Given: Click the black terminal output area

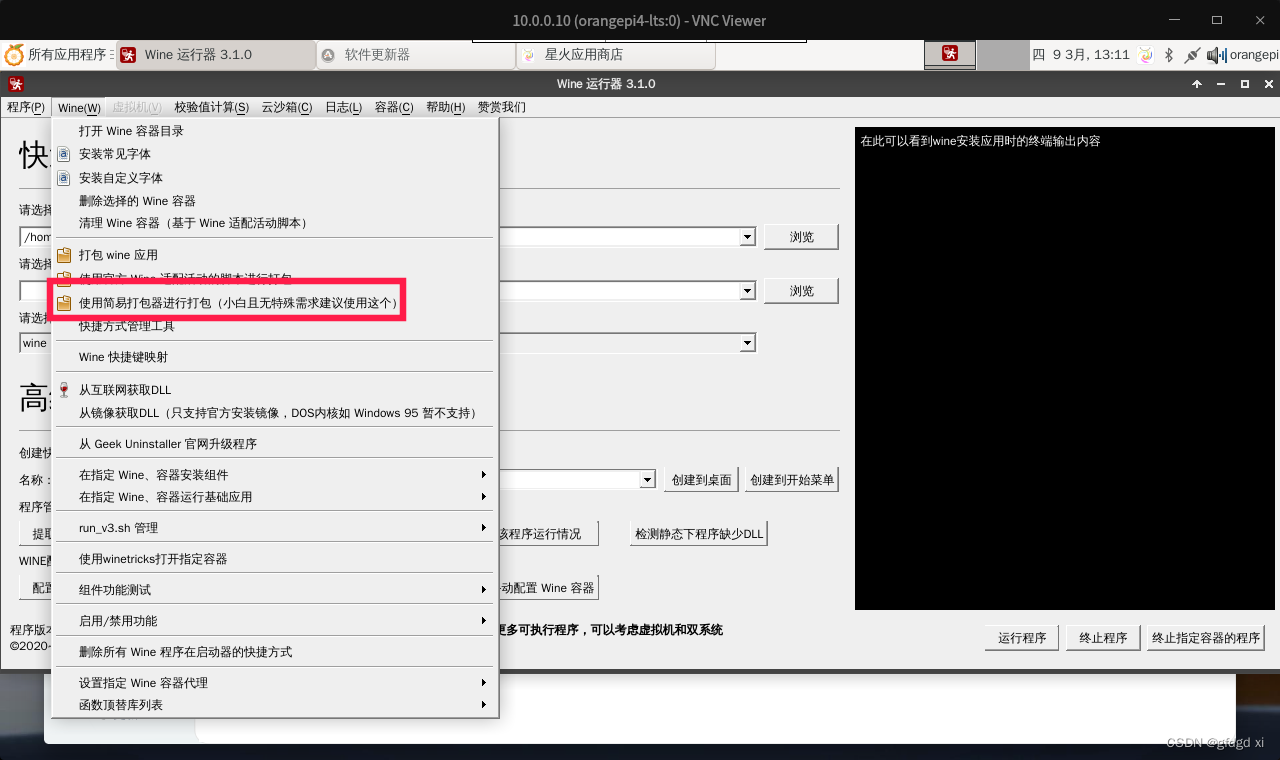Looking at the screenshot, I should tap(1065, 368).
